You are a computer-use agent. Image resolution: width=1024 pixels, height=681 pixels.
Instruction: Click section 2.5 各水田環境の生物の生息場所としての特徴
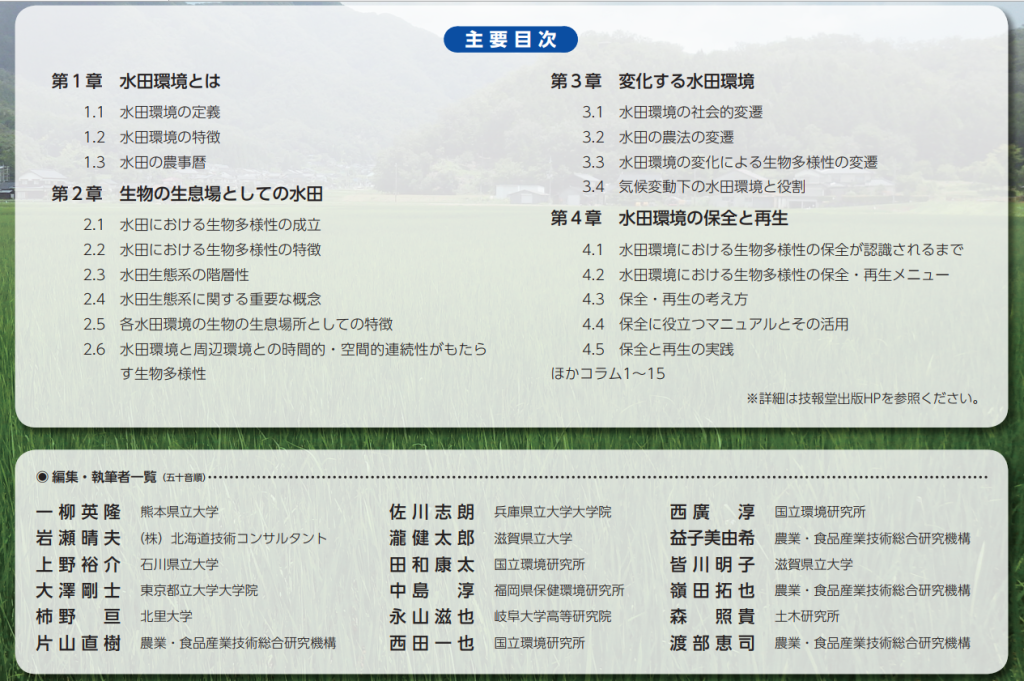[x=255, y=324]
